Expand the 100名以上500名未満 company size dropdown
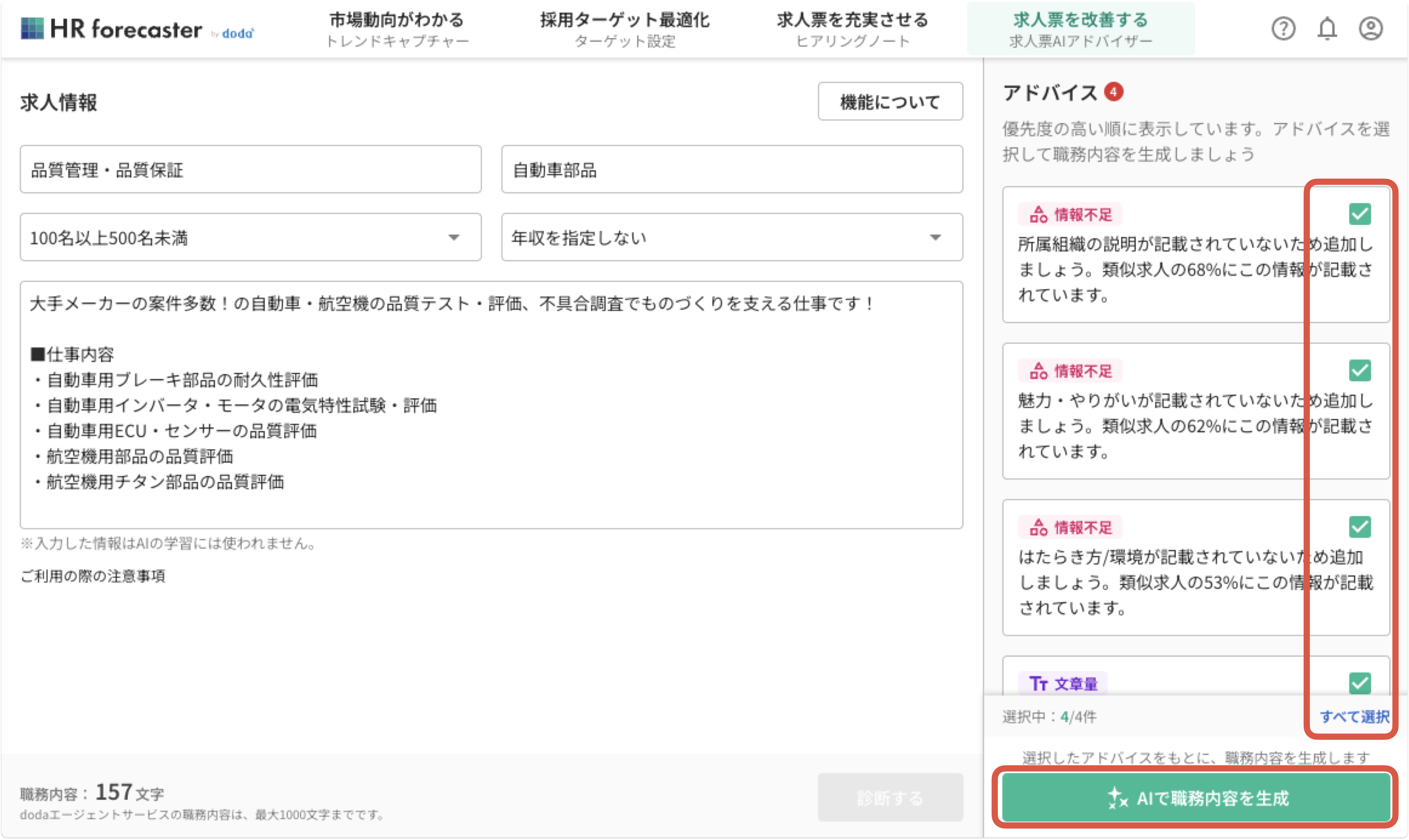The image size is (1409, 840). pos(250,237)
